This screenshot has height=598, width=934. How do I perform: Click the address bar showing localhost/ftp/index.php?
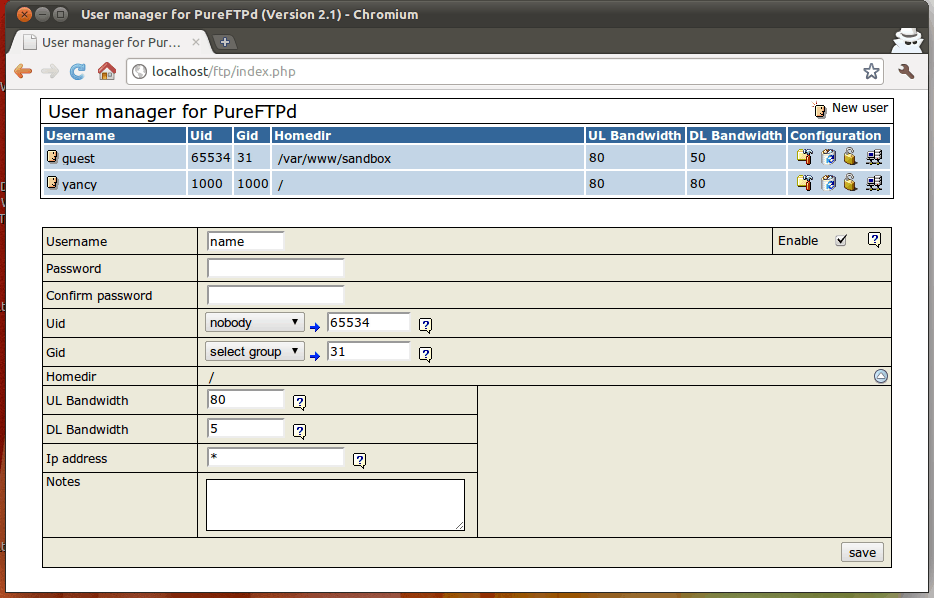point(504,71)
